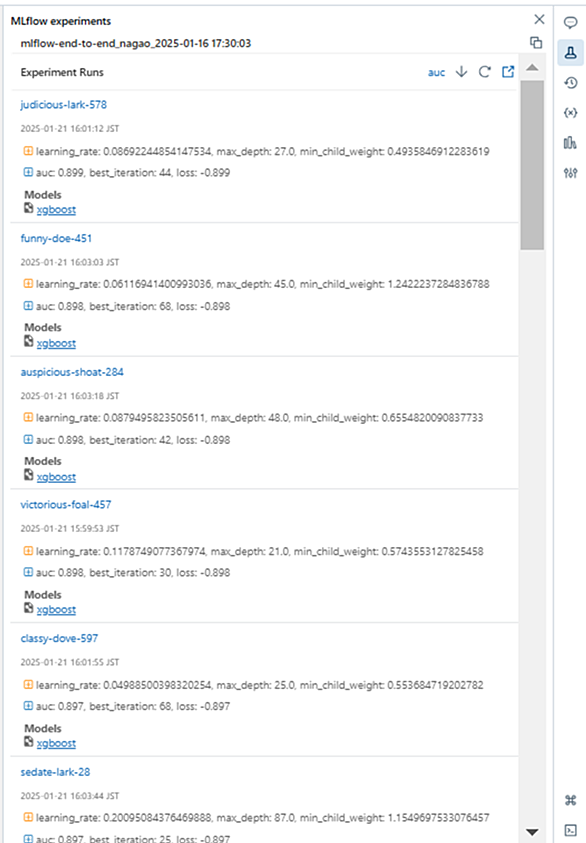Open the libraries chart icon in sidebar
Image resolution: width=586 pixels, height=843 pixels.
point(570,142)
